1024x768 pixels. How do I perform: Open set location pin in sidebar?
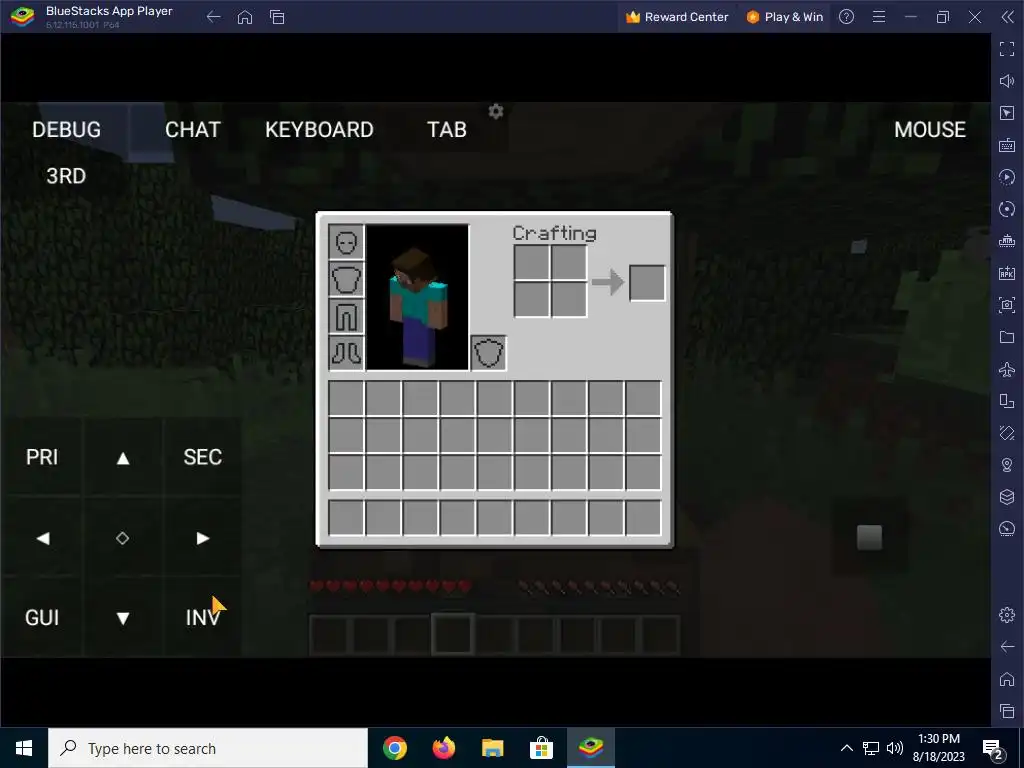pos(1007,465)
